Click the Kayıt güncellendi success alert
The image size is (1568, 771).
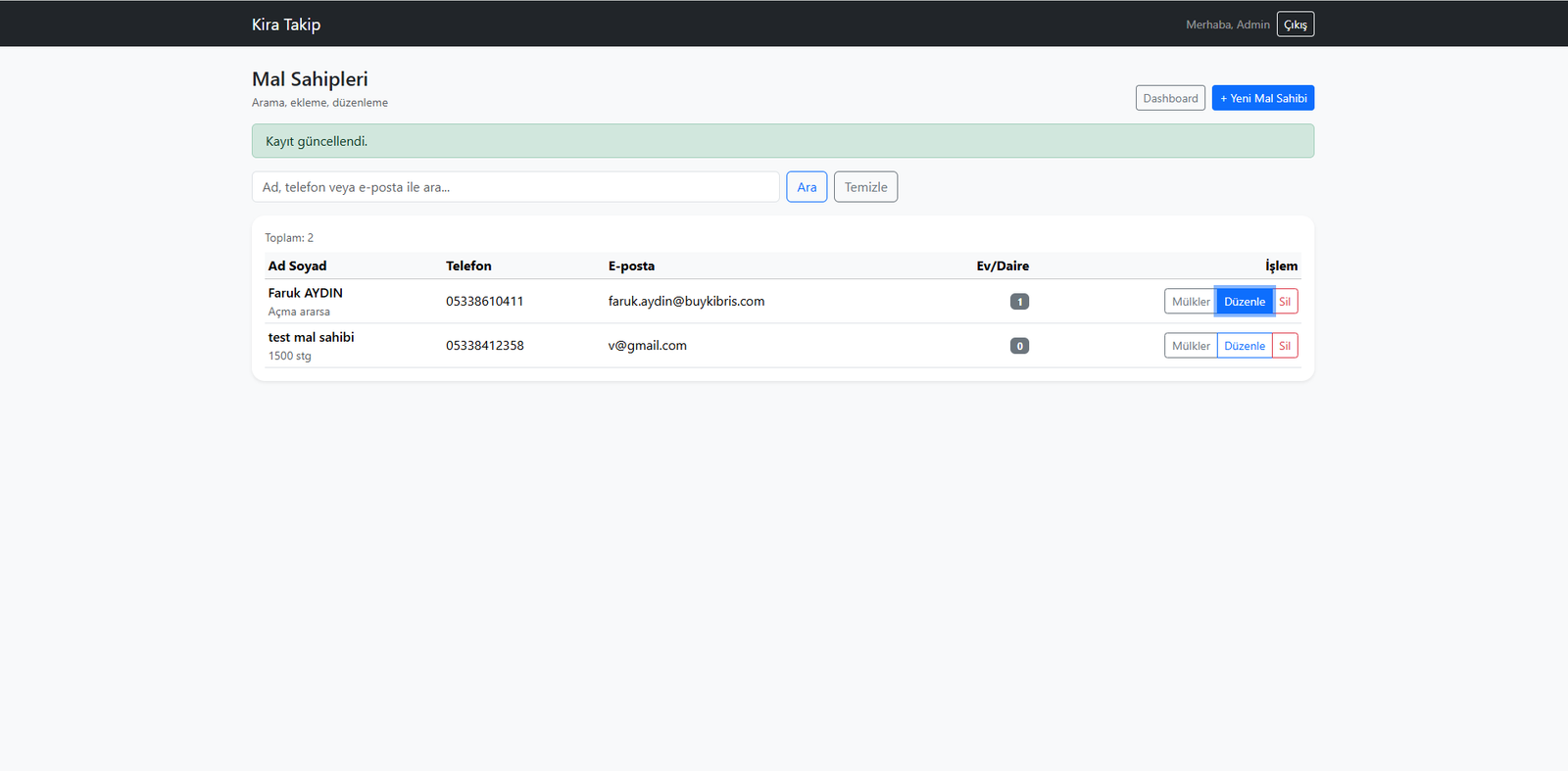tap(782, 141)
